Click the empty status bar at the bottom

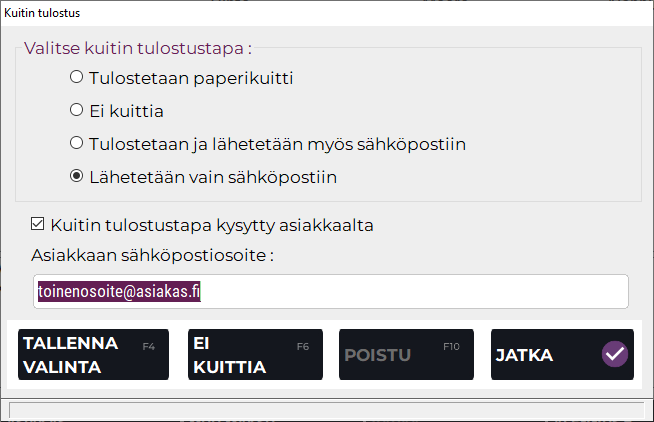pyautogui.click(x=327, y=409)
